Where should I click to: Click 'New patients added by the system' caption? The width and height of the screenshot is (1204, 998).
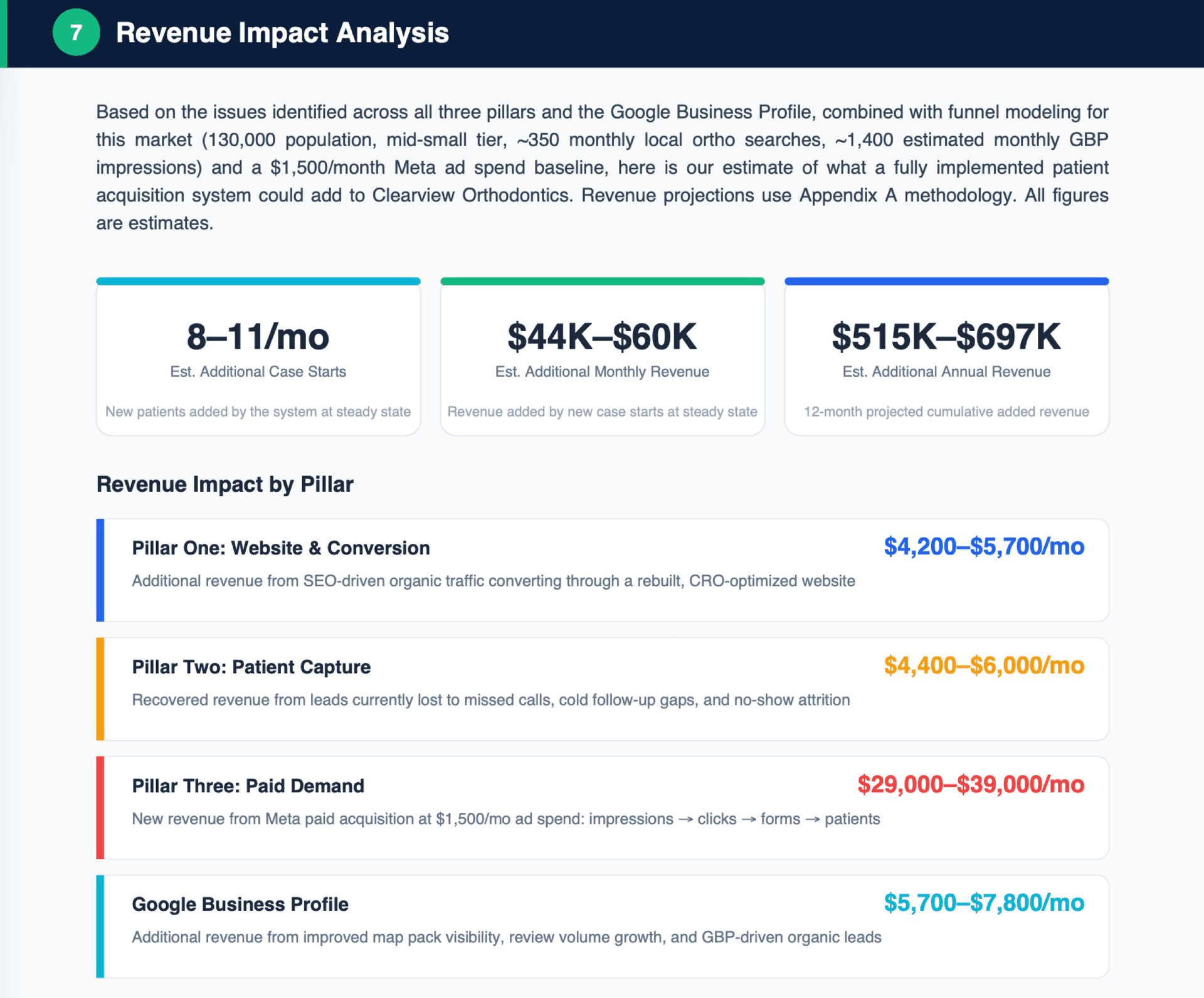pos(258,412)
